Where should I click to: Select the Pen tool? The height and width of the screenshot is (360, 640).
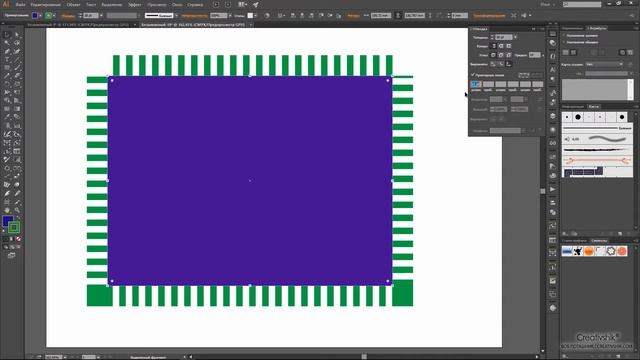(7, 51)
